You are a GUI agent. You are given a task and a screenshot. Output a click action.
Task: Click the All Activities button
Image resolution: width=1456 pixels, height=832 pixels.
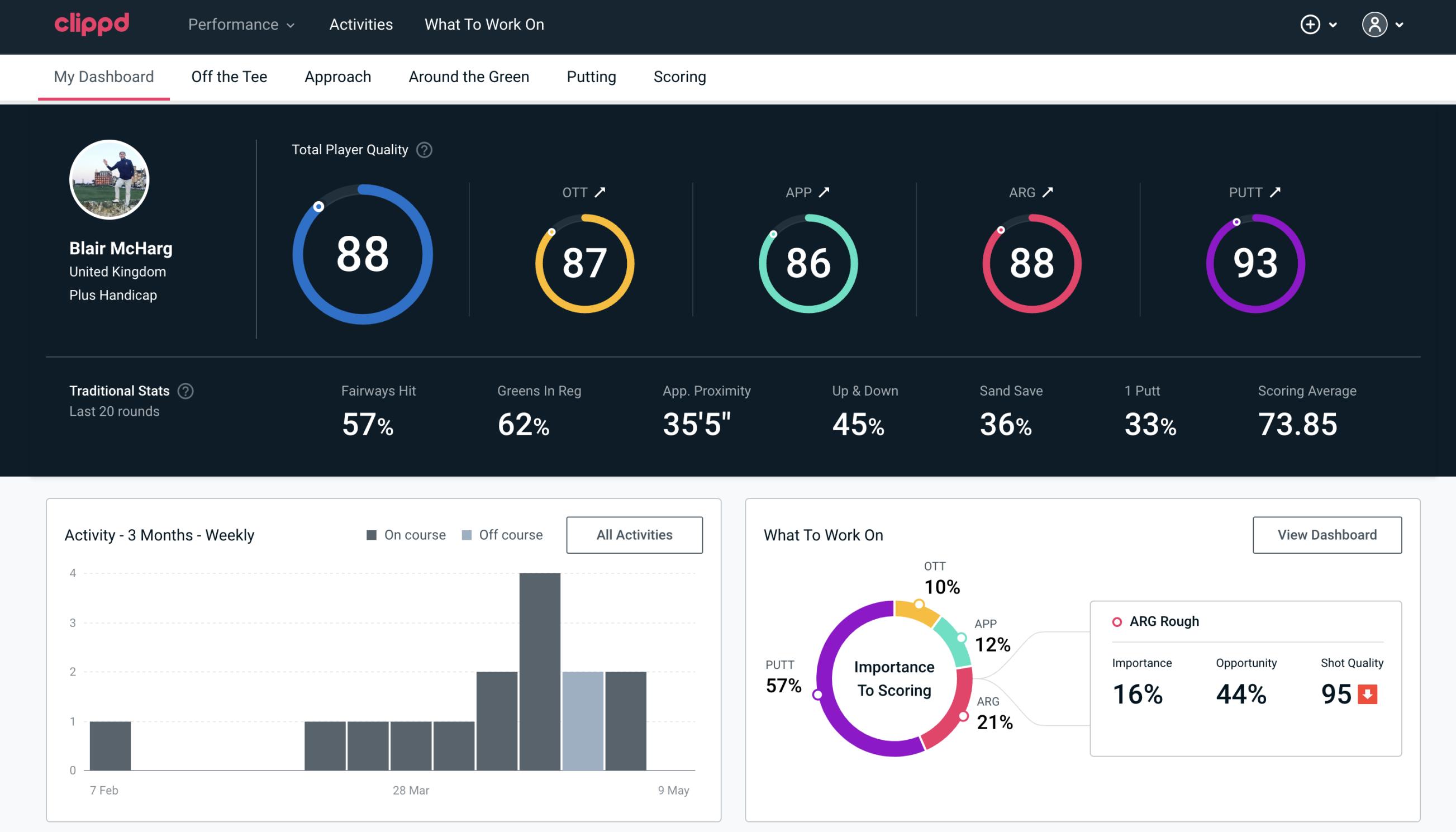634,535
